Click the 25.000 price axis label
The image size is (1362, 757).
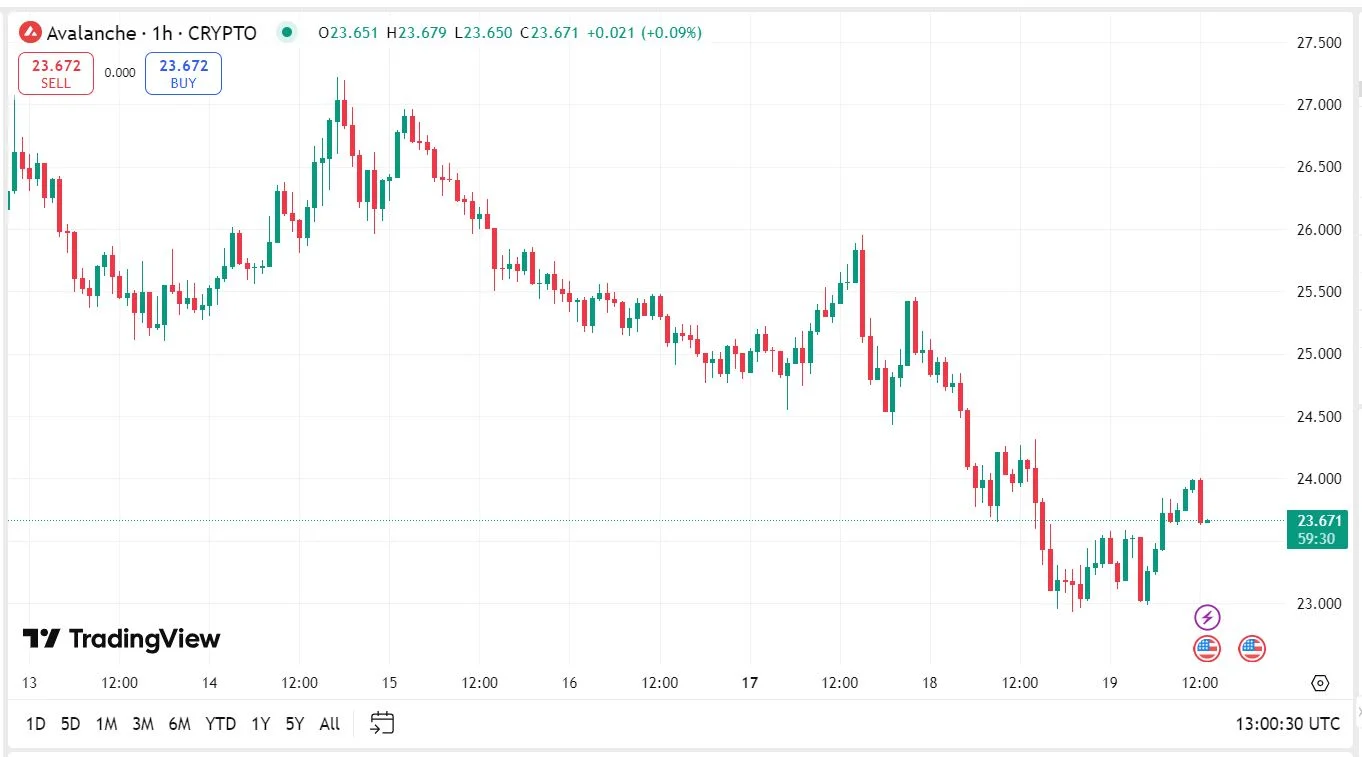[1318, 354]
